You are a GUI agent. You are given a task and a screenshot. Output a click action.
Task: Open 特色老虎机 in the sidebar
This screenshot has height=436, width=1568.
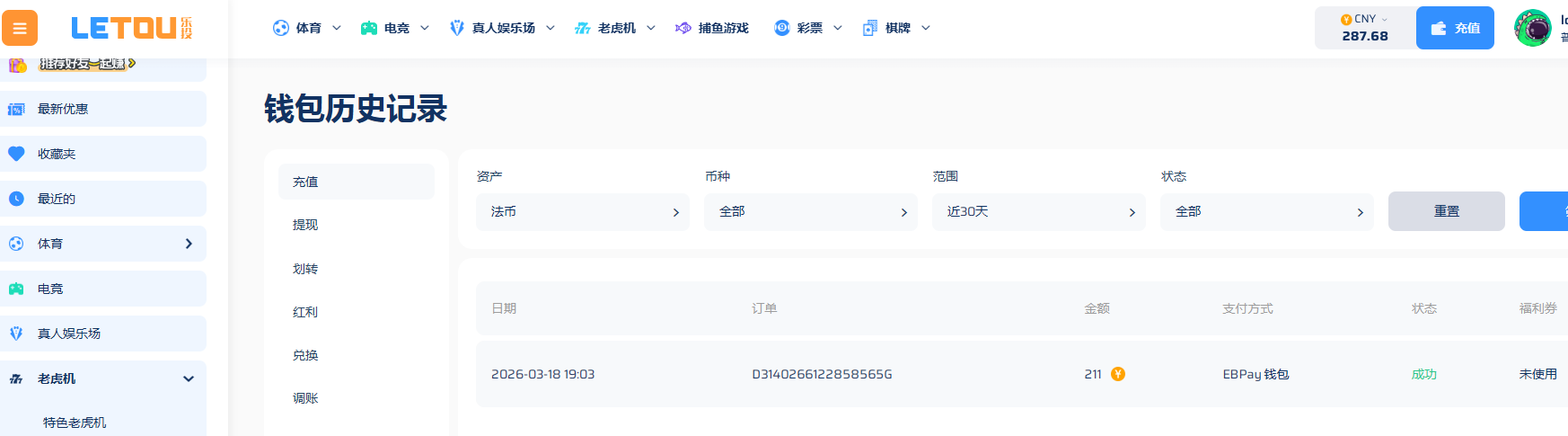tap(75, 423)
